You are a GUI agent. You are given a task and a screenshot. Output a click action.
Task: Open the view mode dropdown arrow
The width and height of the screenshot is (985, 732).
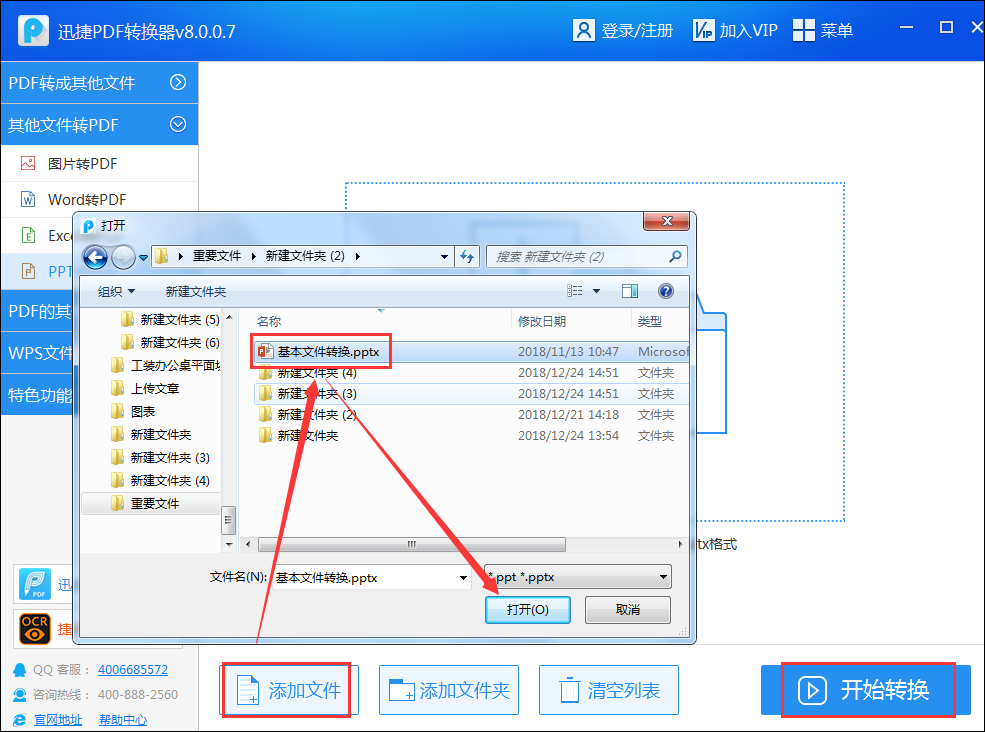pos(597,291)
